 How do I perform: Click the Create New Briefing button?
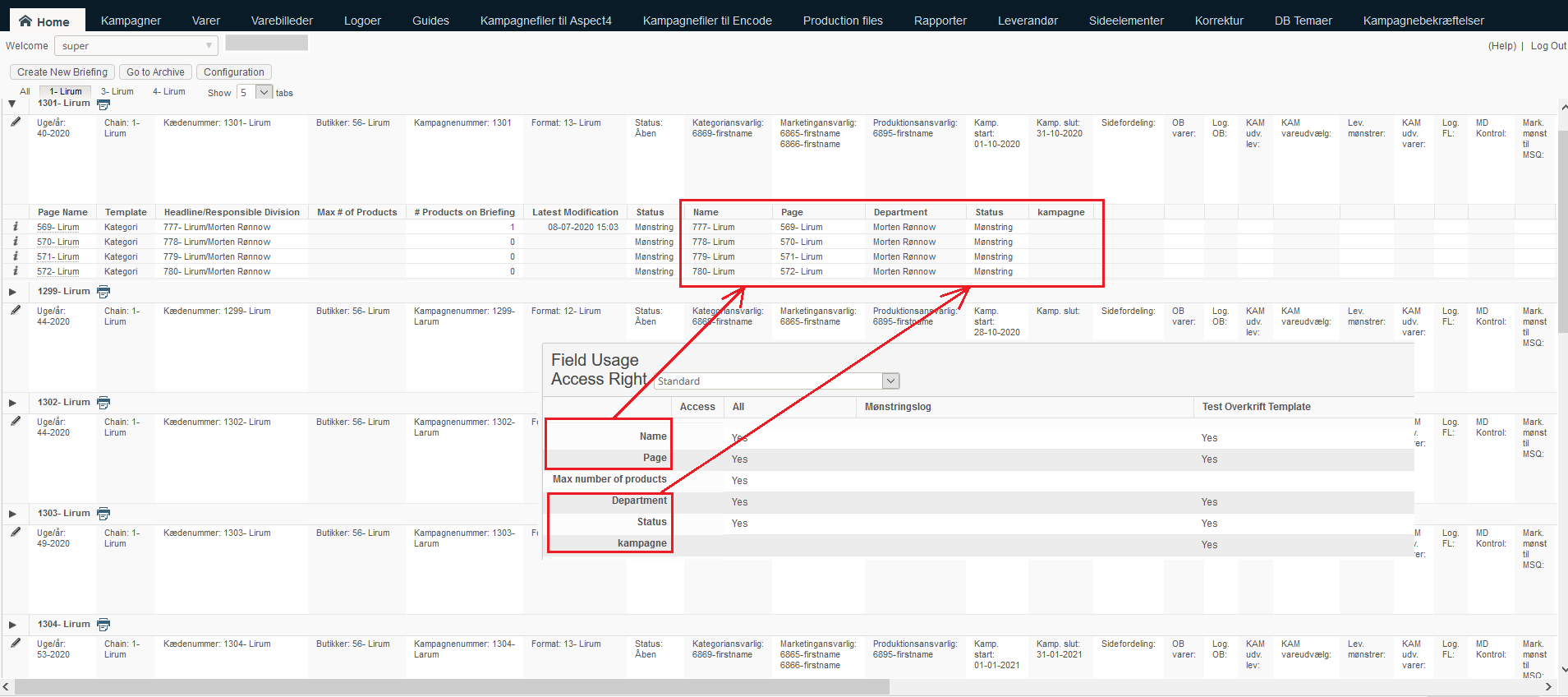62,72
